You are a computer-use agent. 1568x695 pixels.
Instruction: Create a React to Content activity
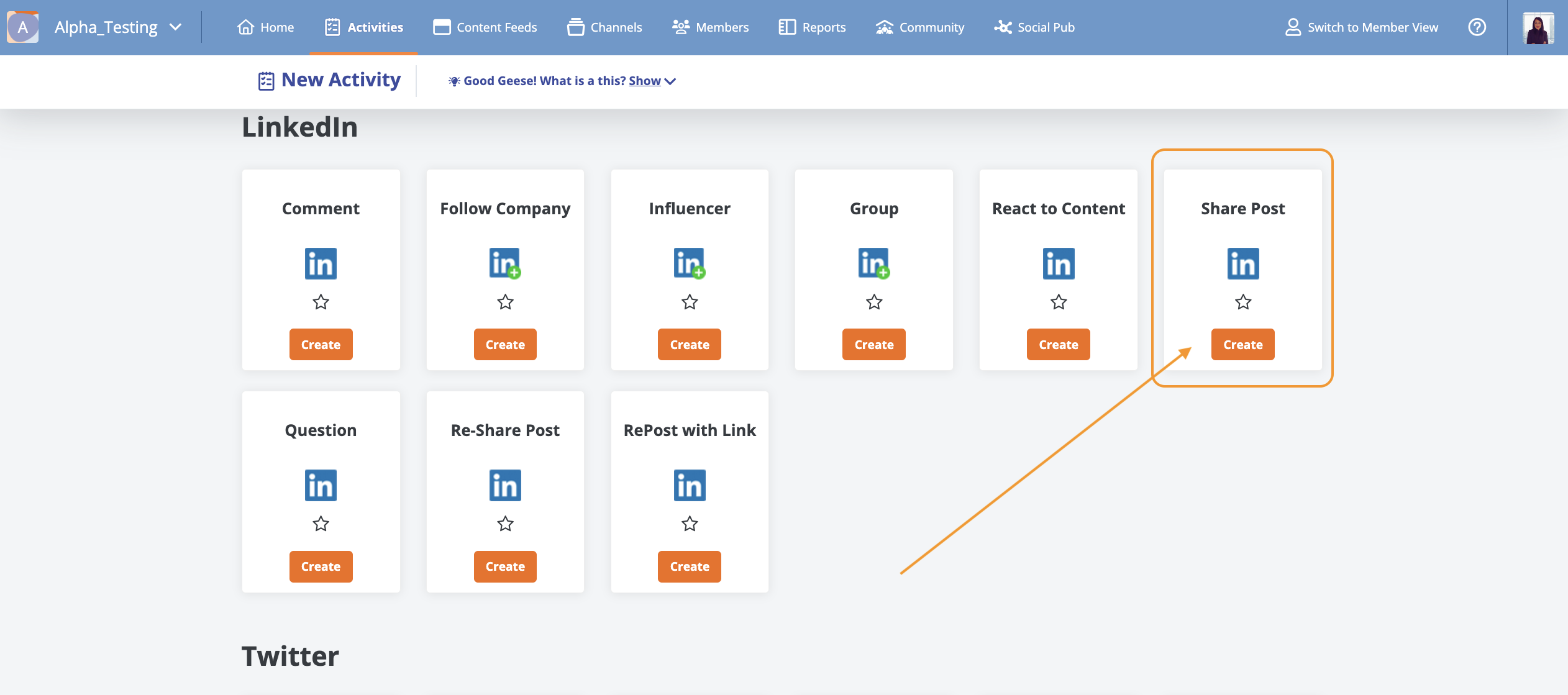[1059, 345]
